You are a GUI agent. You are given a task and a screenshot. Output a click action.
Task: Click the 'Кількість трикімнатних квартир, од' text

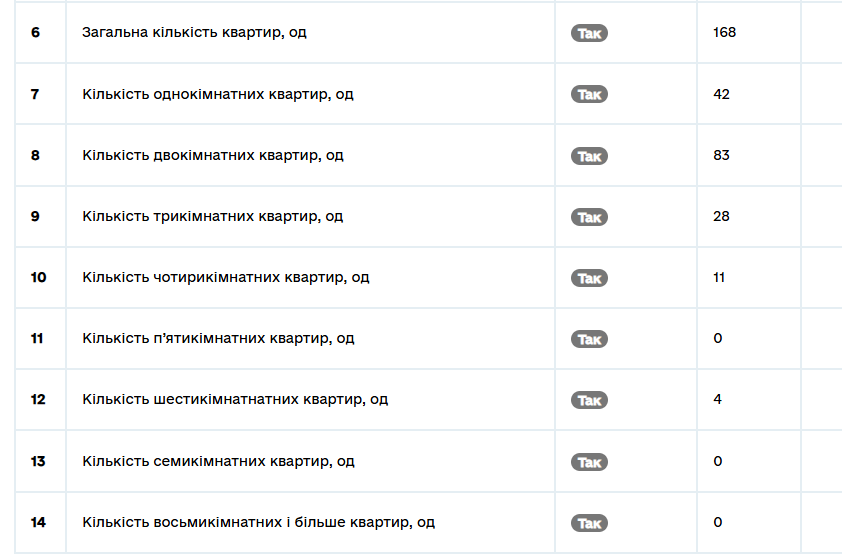coord(212,216)
